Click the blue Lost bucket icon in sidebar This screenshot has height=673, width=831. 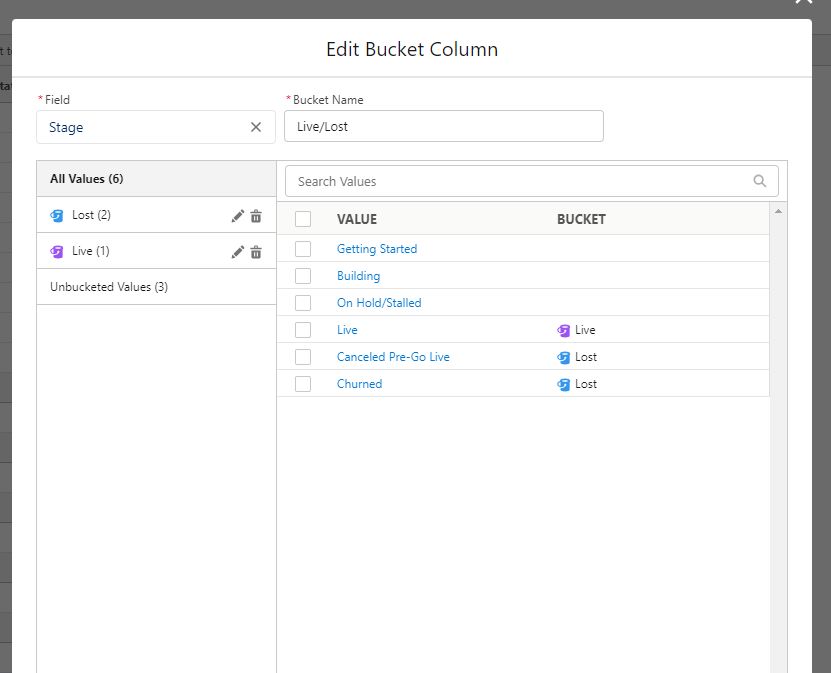pos(57,215)
